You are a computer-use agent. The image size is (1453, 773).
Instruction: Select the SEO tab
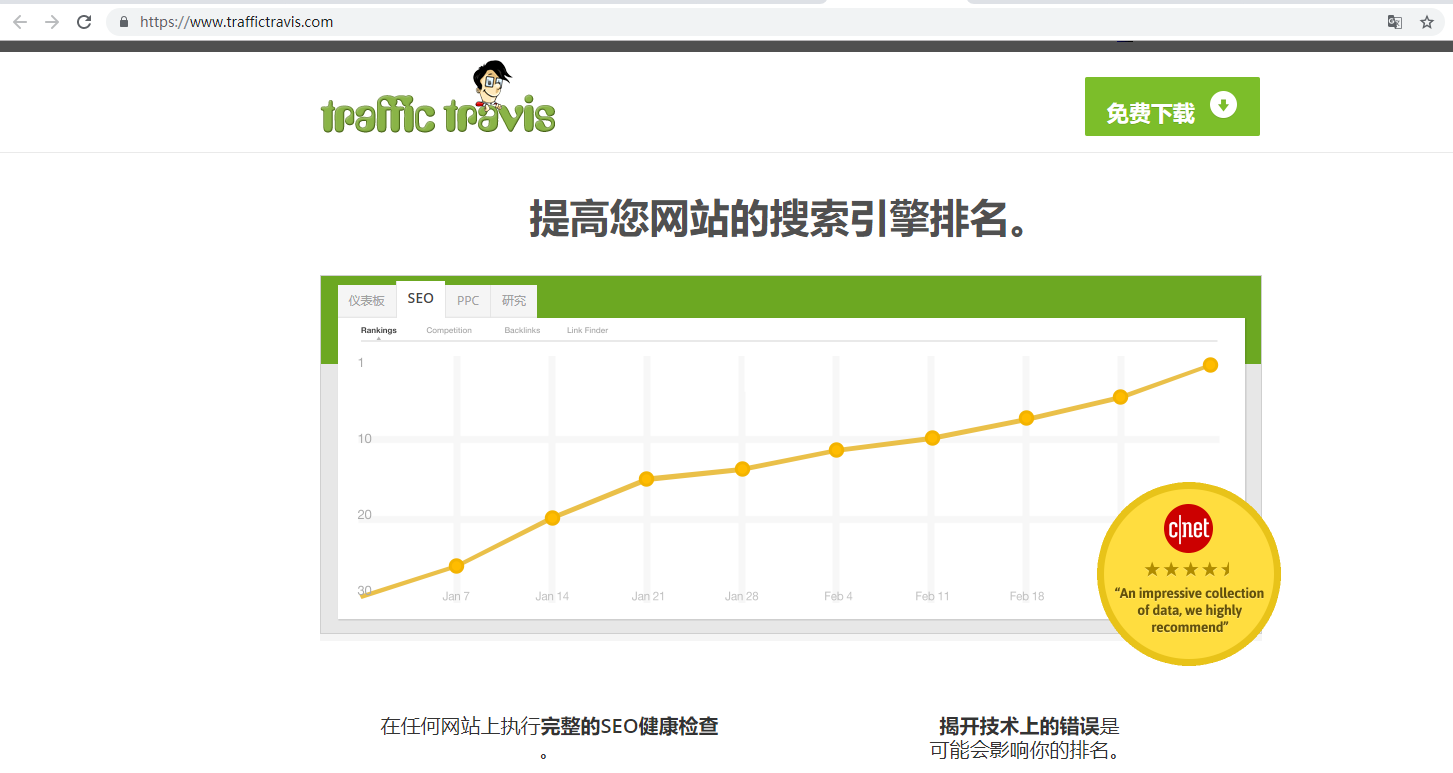coord(421,299)
